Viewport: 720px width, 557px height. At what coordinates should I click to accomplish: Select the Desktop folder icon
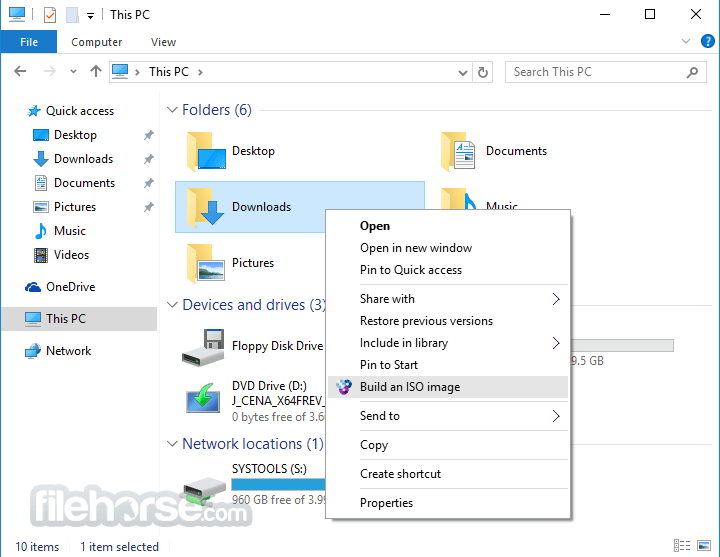(x=206, y=152)
